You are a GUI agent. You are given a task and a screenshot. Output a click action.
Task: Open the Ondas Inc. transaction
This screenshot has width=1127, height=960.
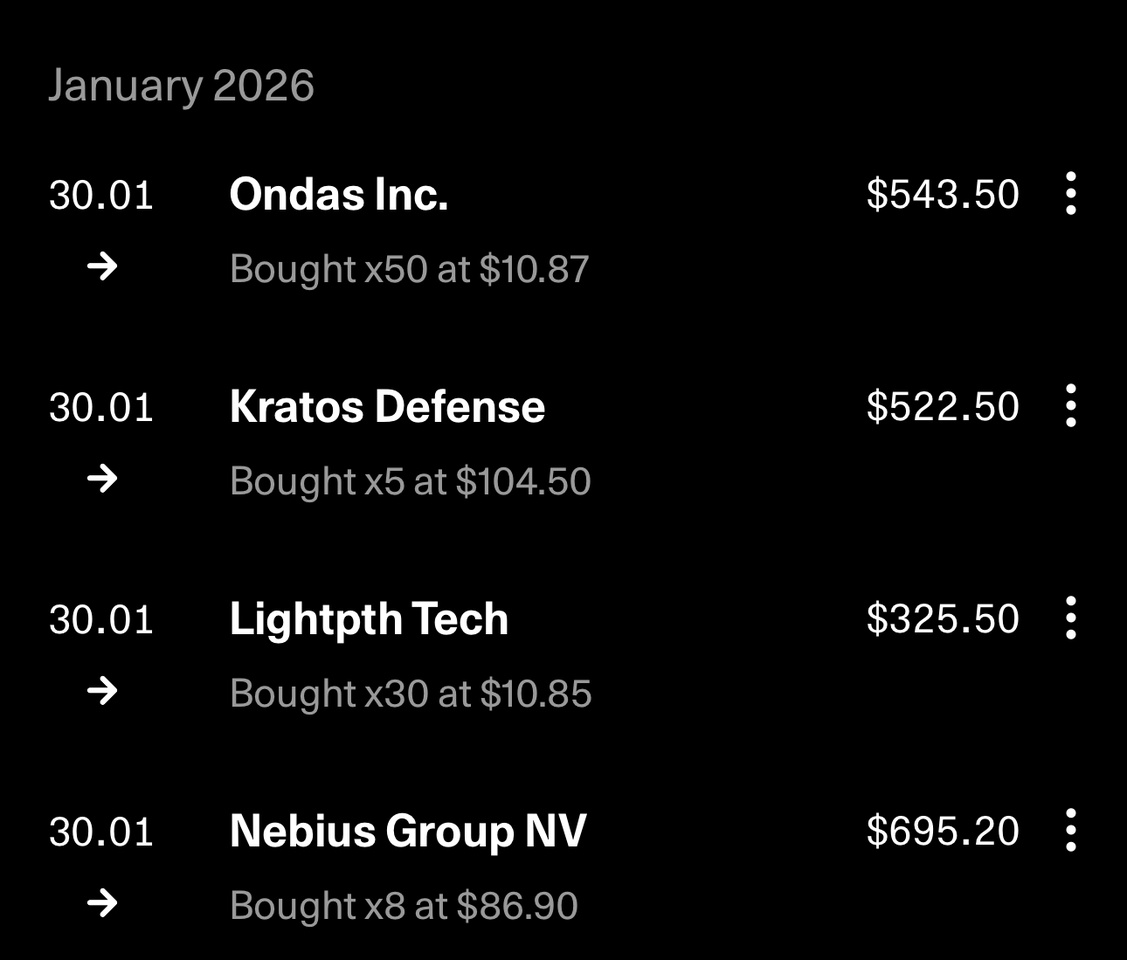(338, 194)
